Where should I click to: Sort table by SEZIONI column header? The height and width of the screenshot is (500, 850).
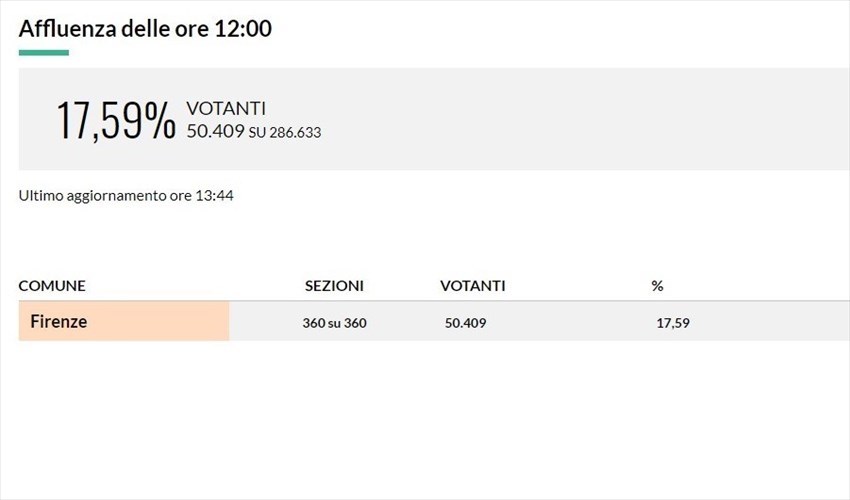click(x=334, y=286)
